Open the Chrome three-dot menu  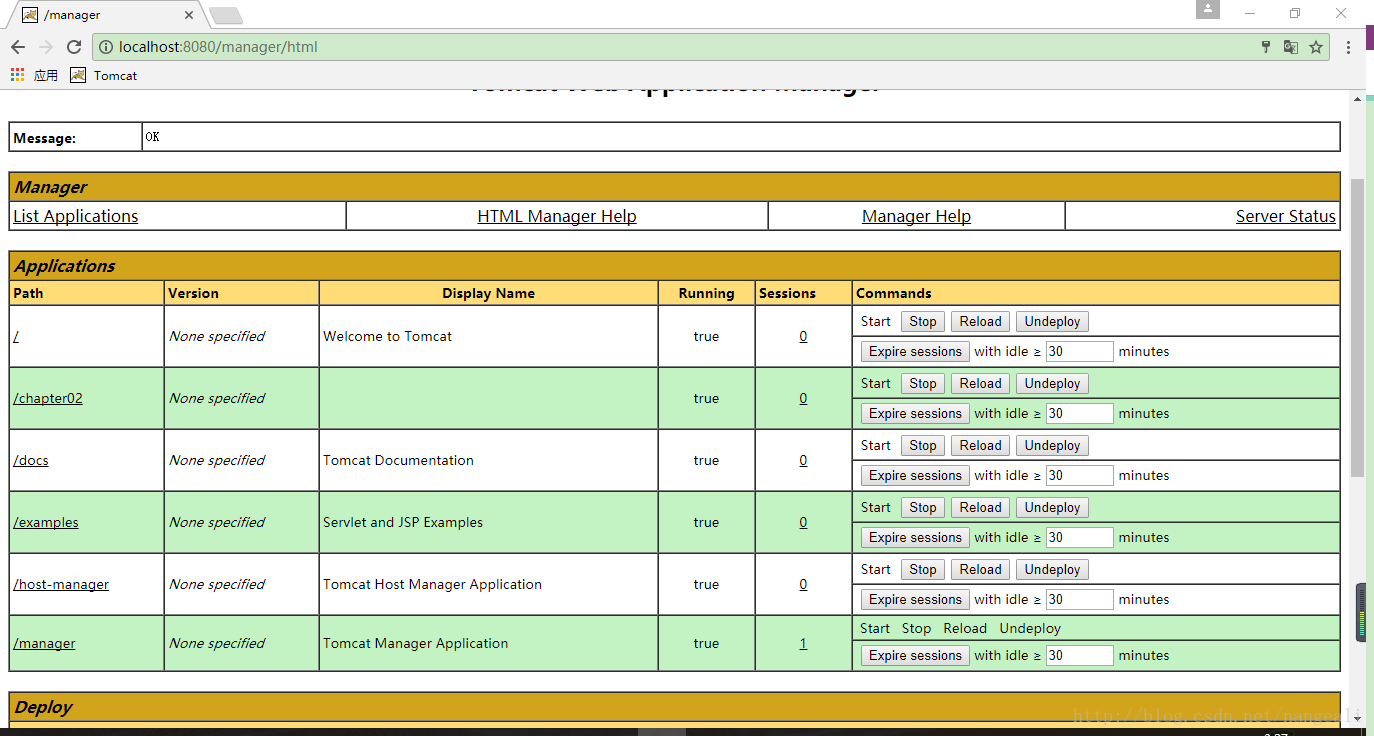[1348, 47]
